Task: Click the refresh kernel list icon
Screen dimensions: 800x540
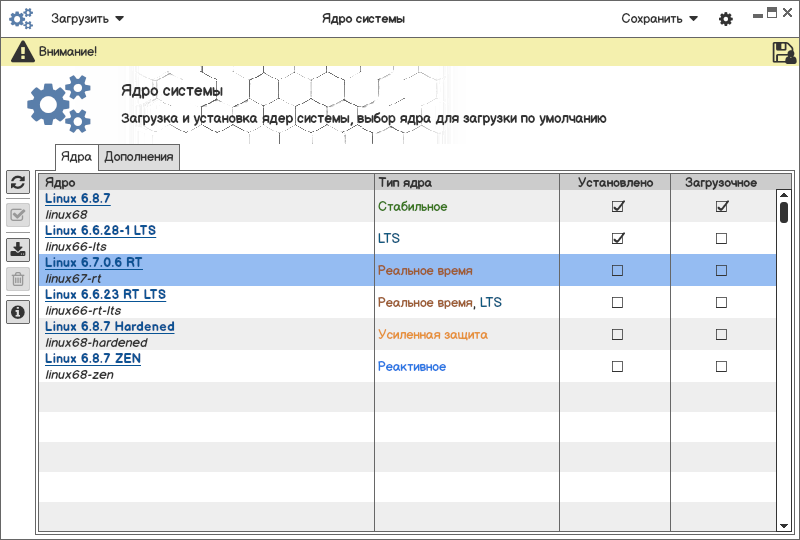Action: click(18, 182)
